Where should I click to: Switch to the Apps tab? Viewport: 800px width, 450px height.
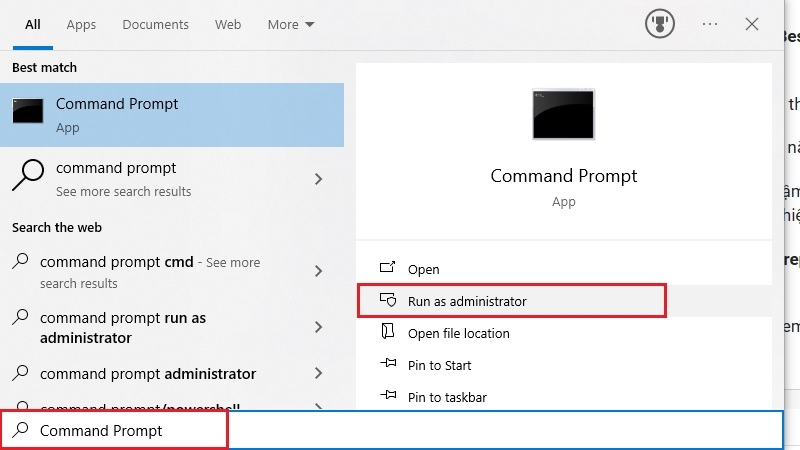click(x=81, y=24)
